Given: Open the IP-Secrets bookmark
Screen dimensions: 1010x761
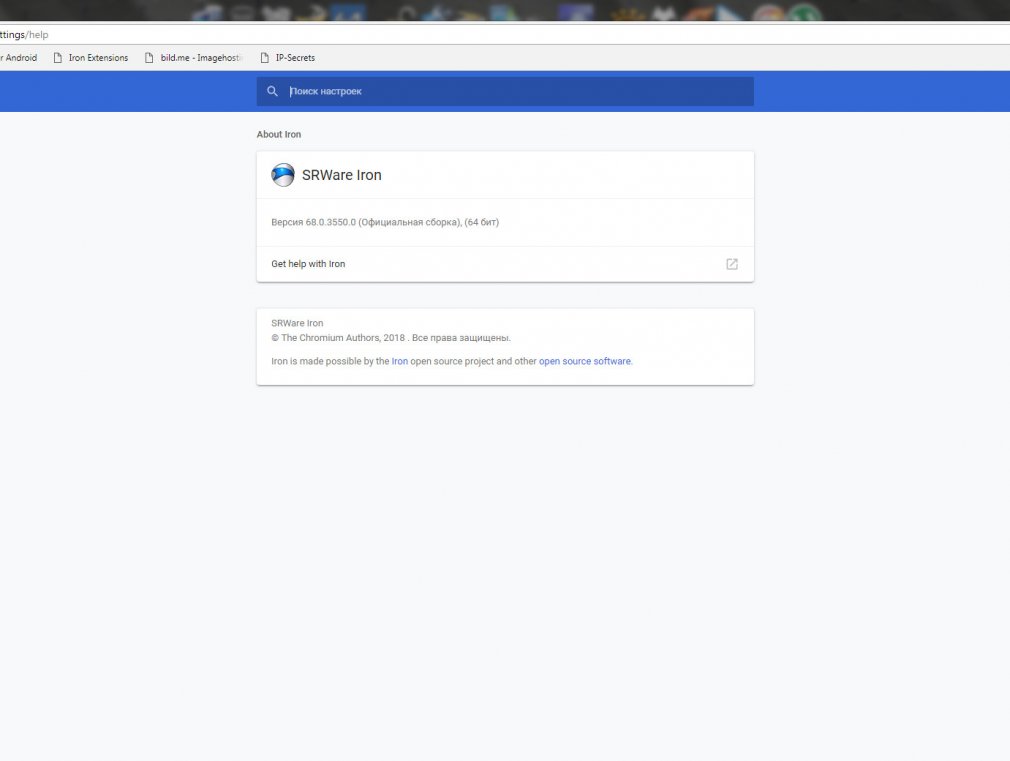Looking at the screenshot, I should coord(288,58).
